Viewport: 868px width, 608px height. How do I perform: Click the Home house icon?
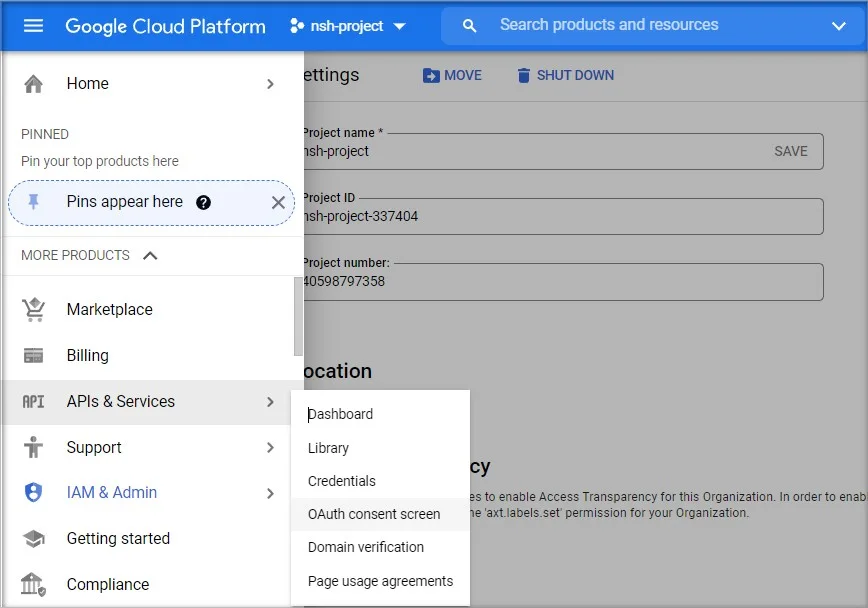(x=33, y=84)
